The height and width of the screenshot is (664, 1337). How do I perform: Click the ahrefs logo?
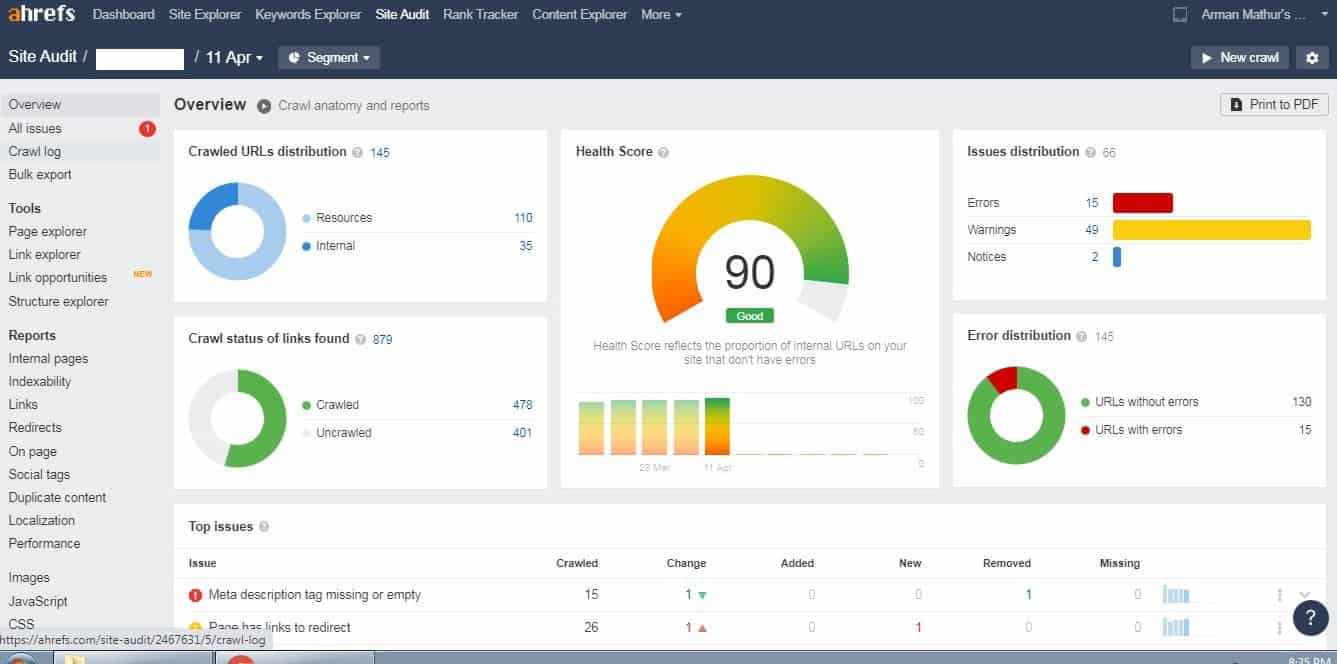43,15
